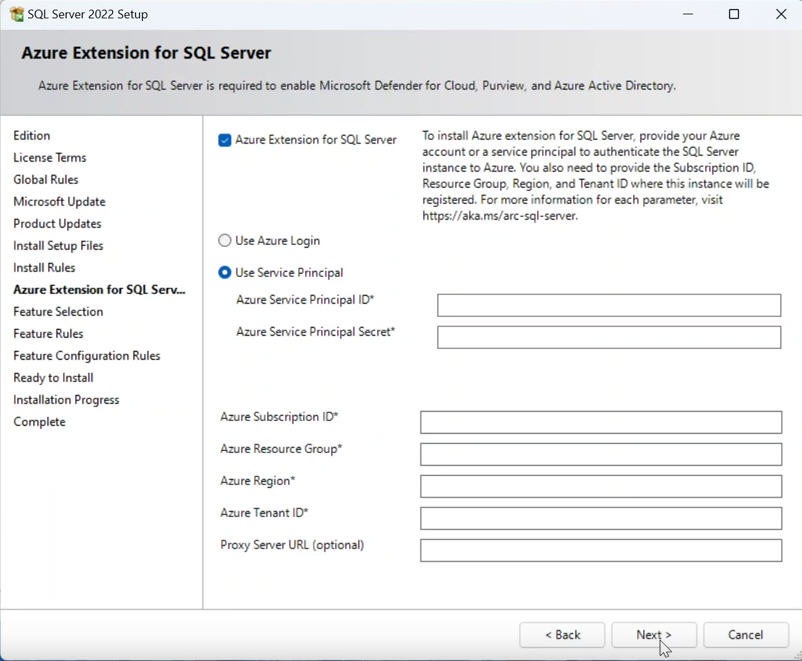Cancel the SQL Server setup
This screenshot has height=661, width=802.
tap(746, 635)
